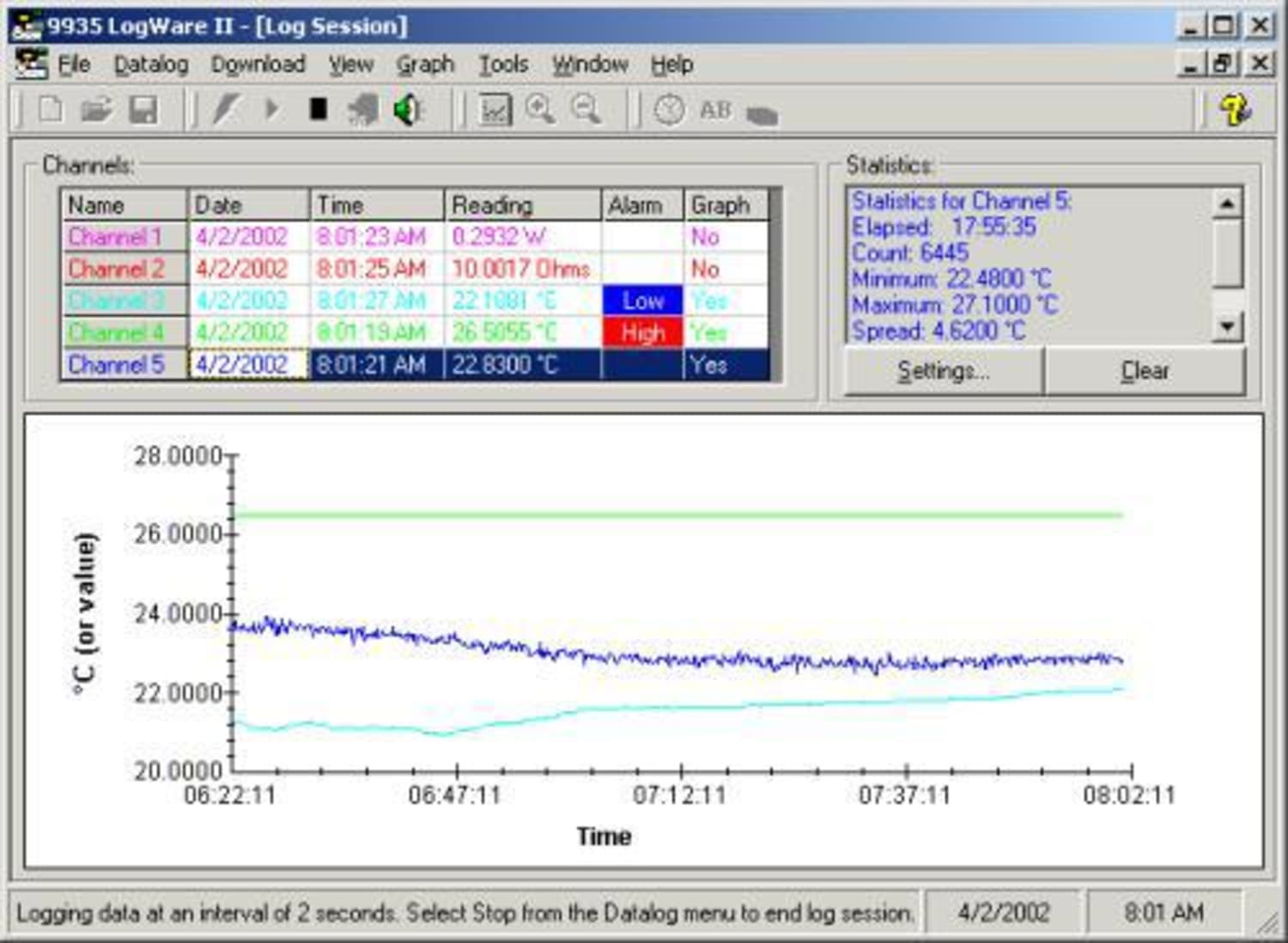The width and height of the screenshot is (1288, 943).
Task: Click the blue Low alarm cell of Channel 3
Action: click(642, 301)
